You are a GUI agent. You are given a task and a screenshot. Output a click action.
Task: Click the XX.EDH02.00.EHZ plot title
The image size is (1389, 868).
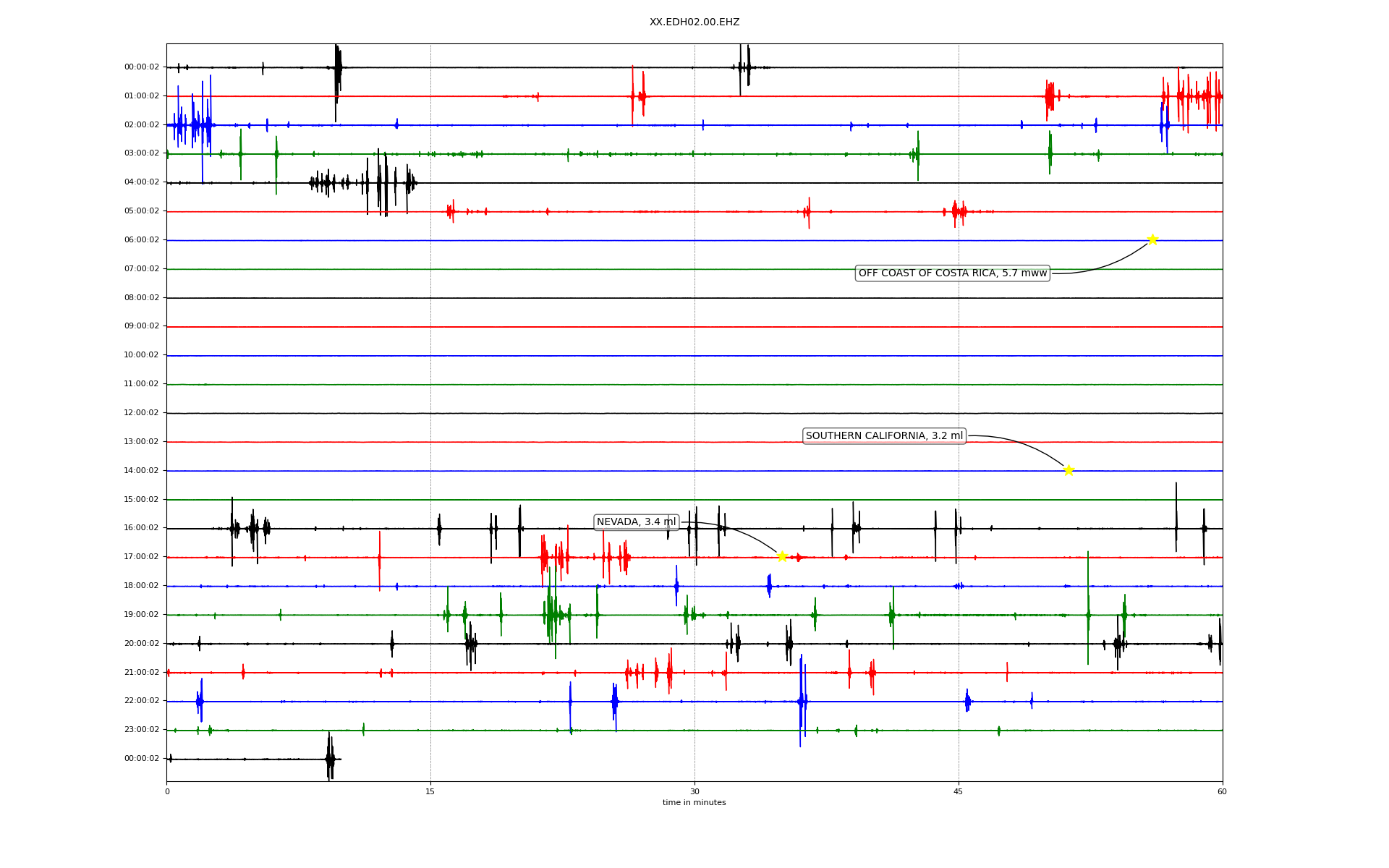tap(694, 22)
